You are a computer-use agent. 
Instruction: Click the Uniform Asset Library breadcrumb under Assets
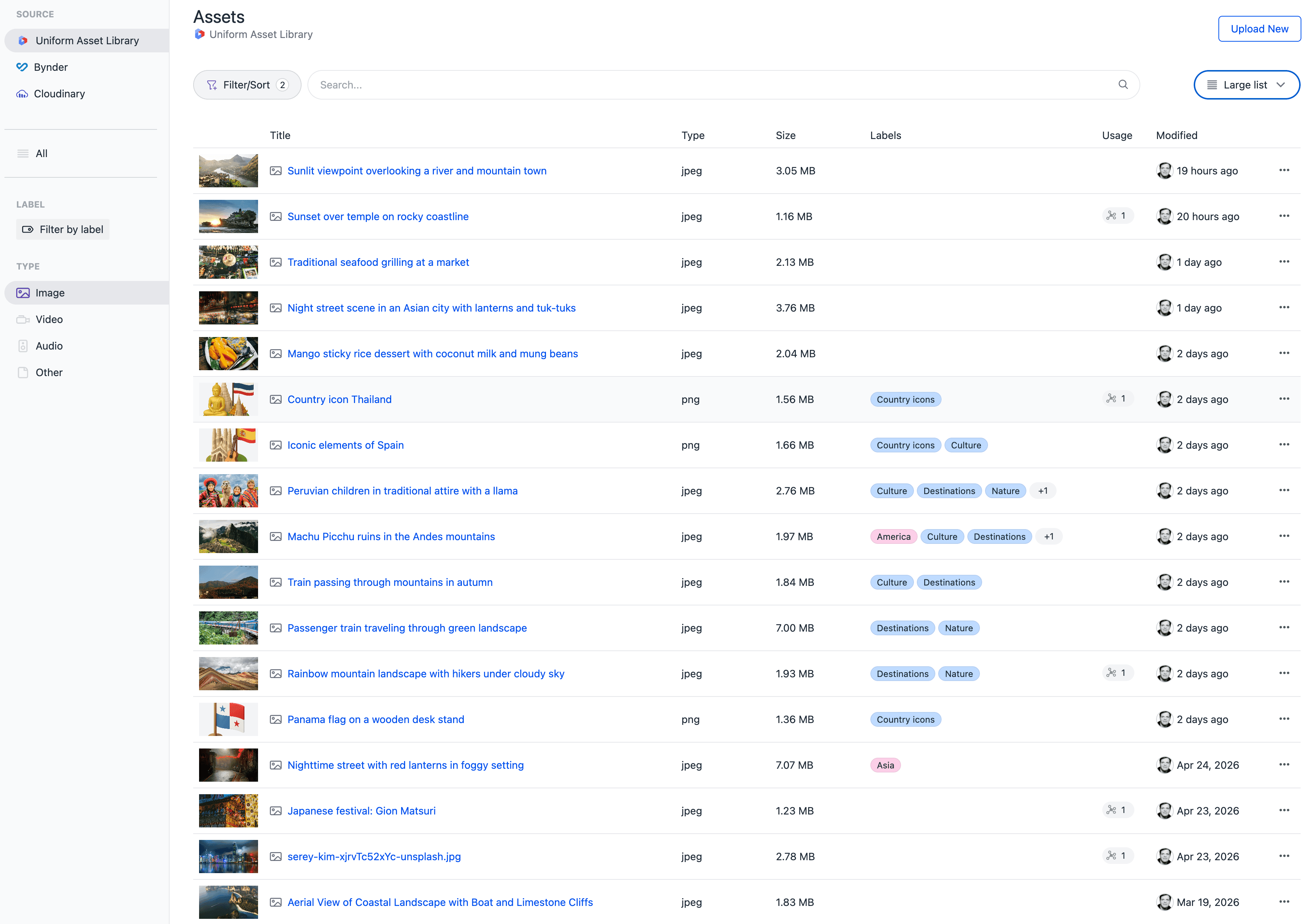tap(254, 34)
